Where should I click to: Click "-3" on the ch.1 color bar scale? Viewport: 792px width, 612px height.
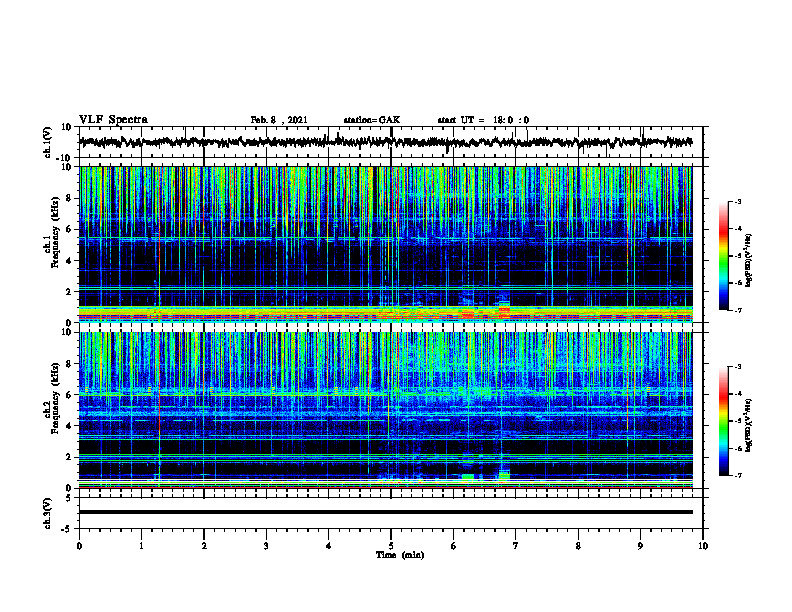click(x=737, y=202)
